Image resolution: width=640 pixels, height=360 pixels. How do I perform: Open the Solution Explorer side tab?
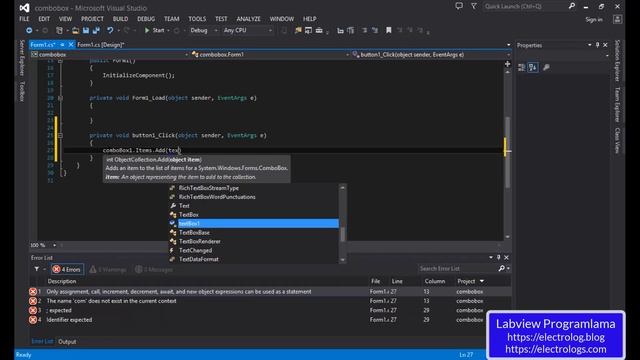click(x=617, y=60)
